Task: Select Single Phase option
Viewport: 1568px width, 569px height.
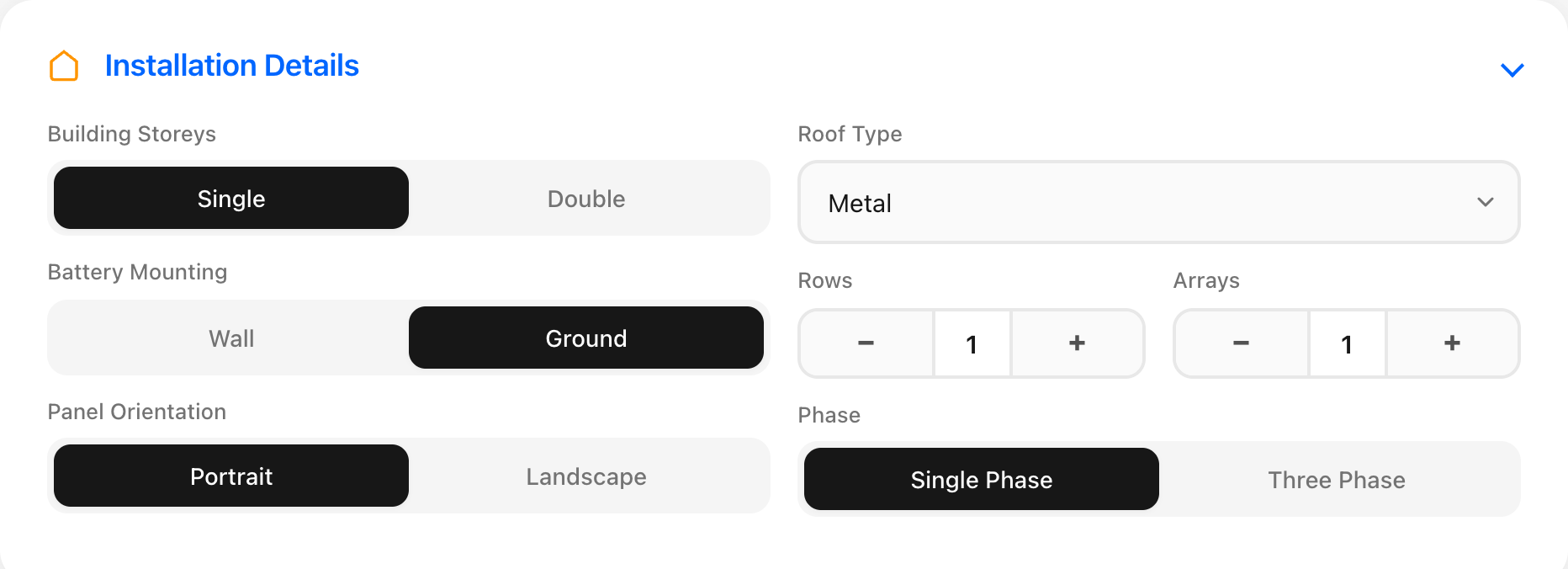Action: pos(982,480)
